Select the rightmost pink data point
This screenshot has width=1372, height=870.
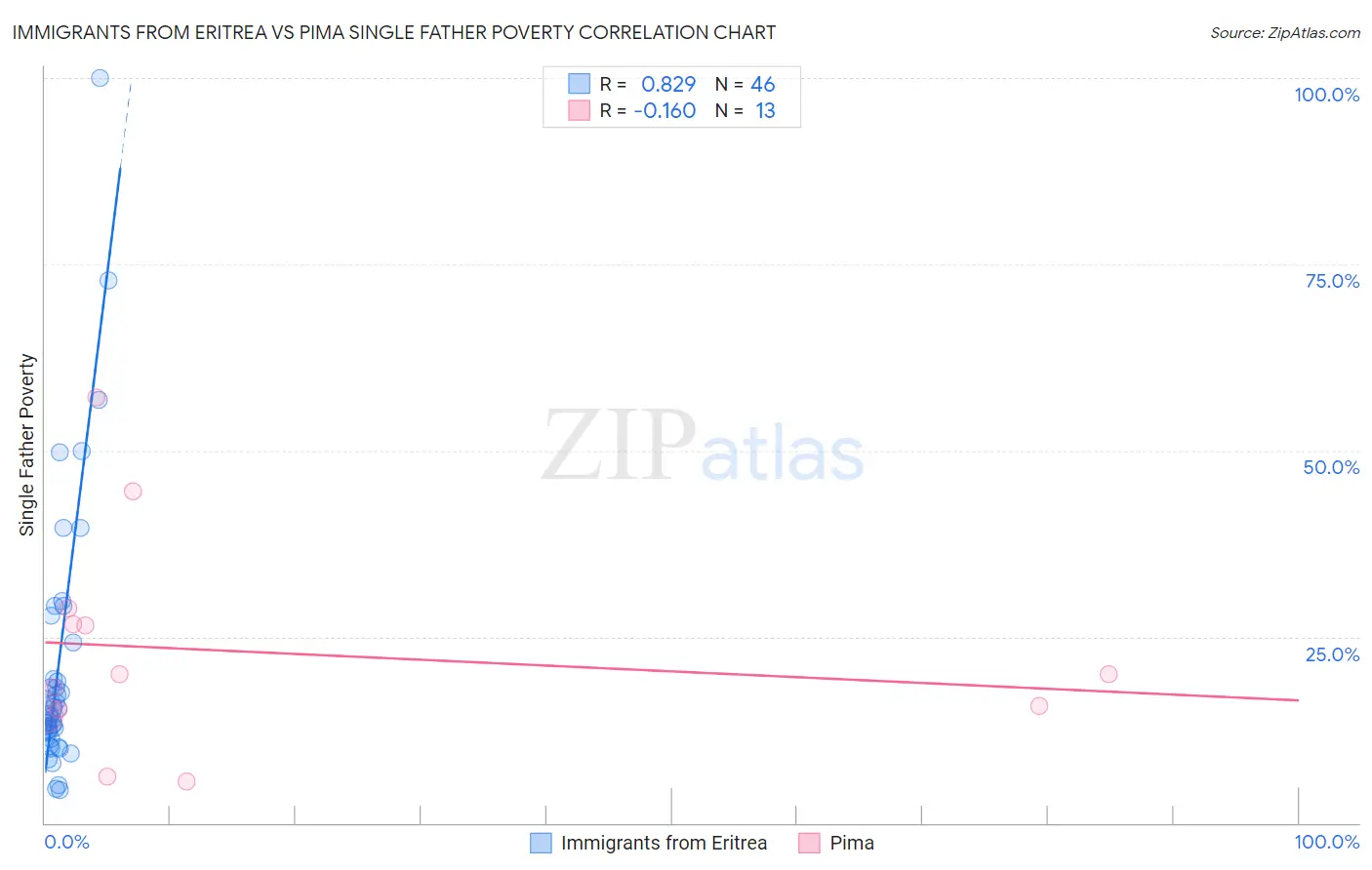coord(1109,674)
